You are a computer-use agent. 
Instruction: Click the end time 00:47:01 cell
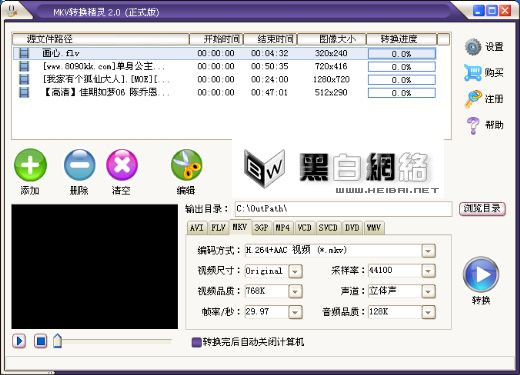click(x=270, y=92)
